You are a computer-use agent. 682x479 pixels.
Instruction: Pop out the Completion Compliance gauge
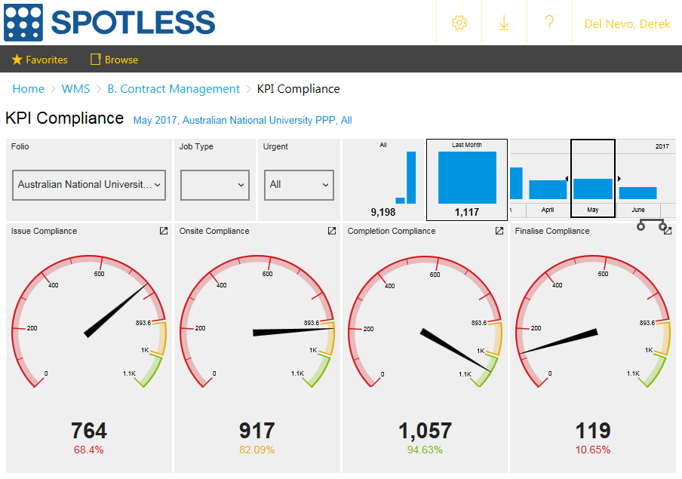499,231
